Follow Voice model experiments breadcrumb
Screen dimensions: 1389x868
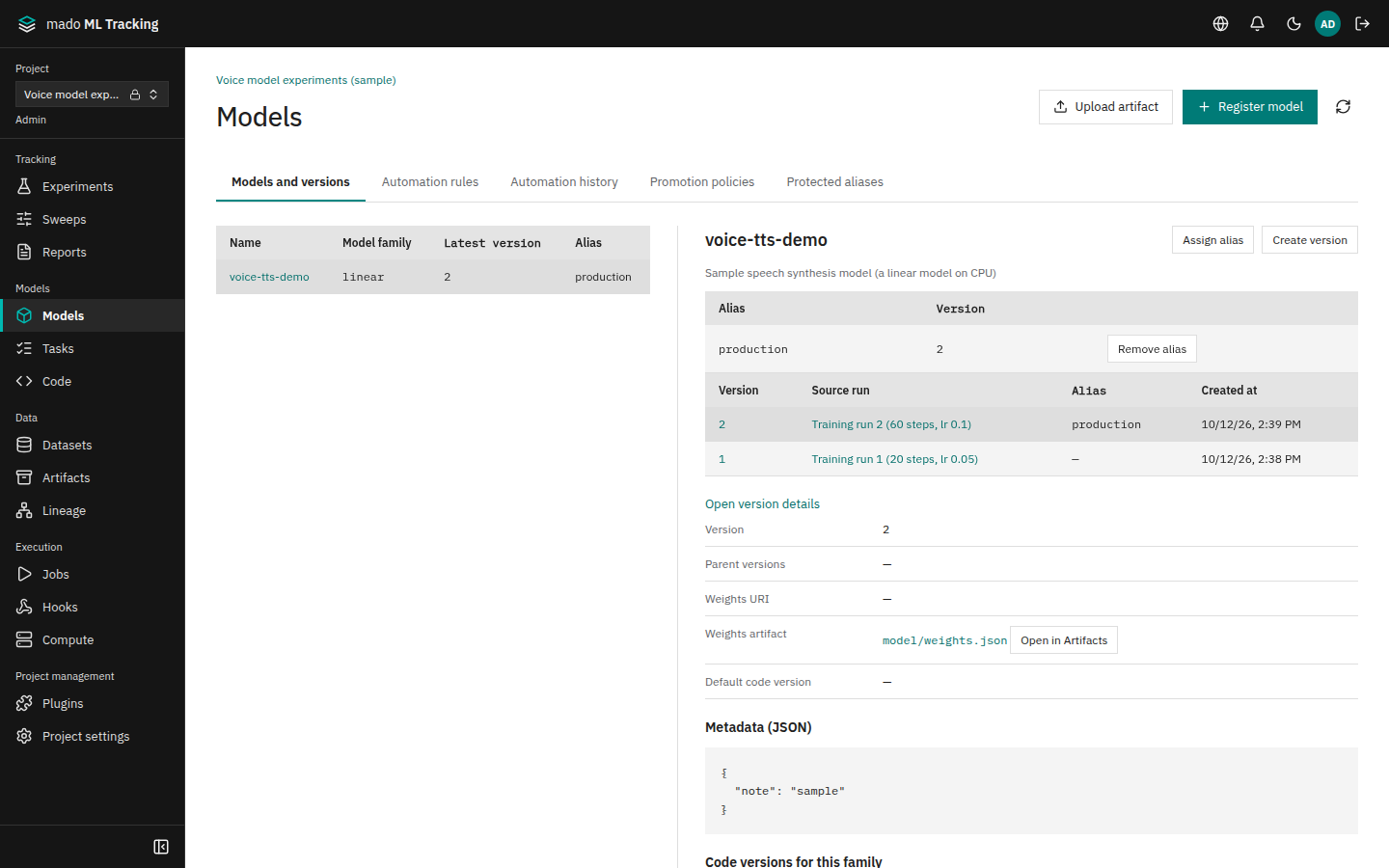click(x=306, y=80)
